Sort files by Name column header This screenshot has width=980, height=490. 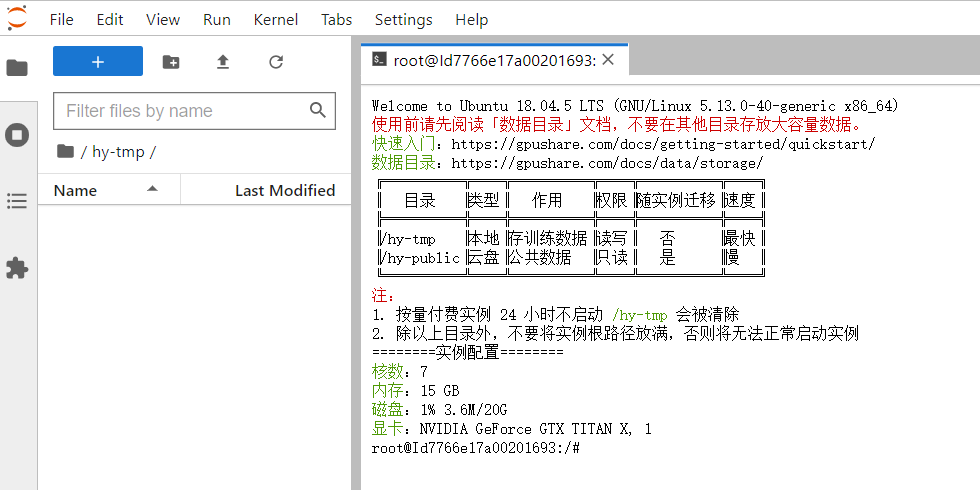(x=109, y=190)
